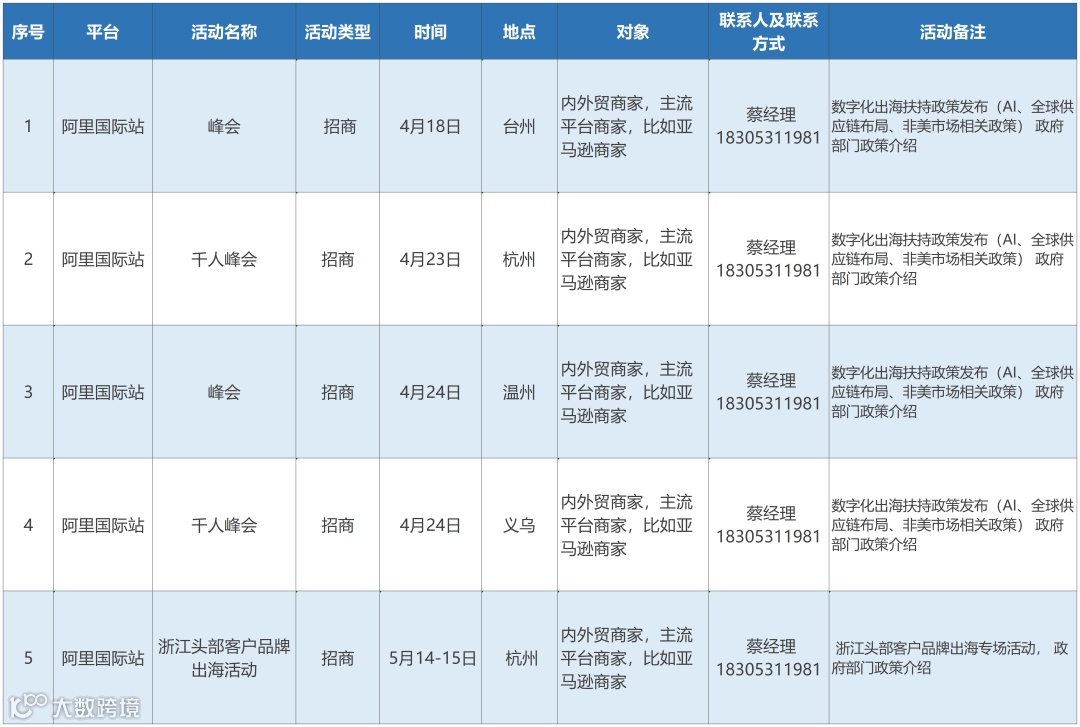Select the 峰会 cell in row 3
The image size is (1080, 727).
[x=224, y=392]
